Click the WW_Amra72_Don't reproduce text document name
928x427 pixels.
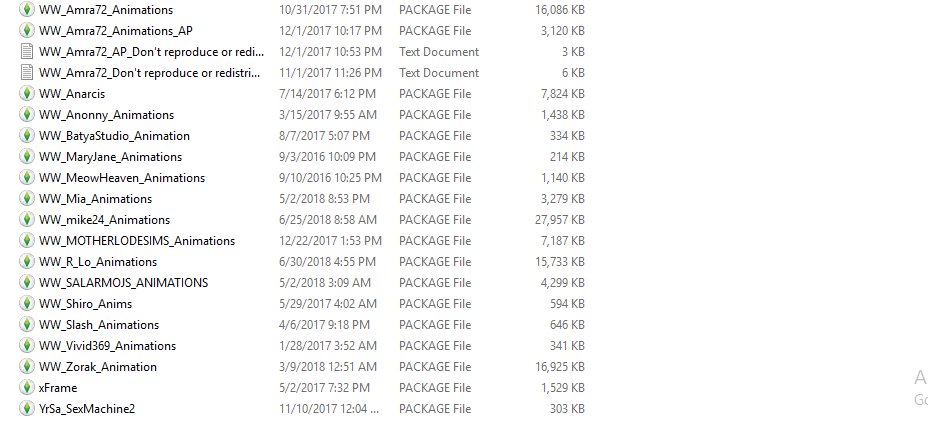[x=150, y=73]
